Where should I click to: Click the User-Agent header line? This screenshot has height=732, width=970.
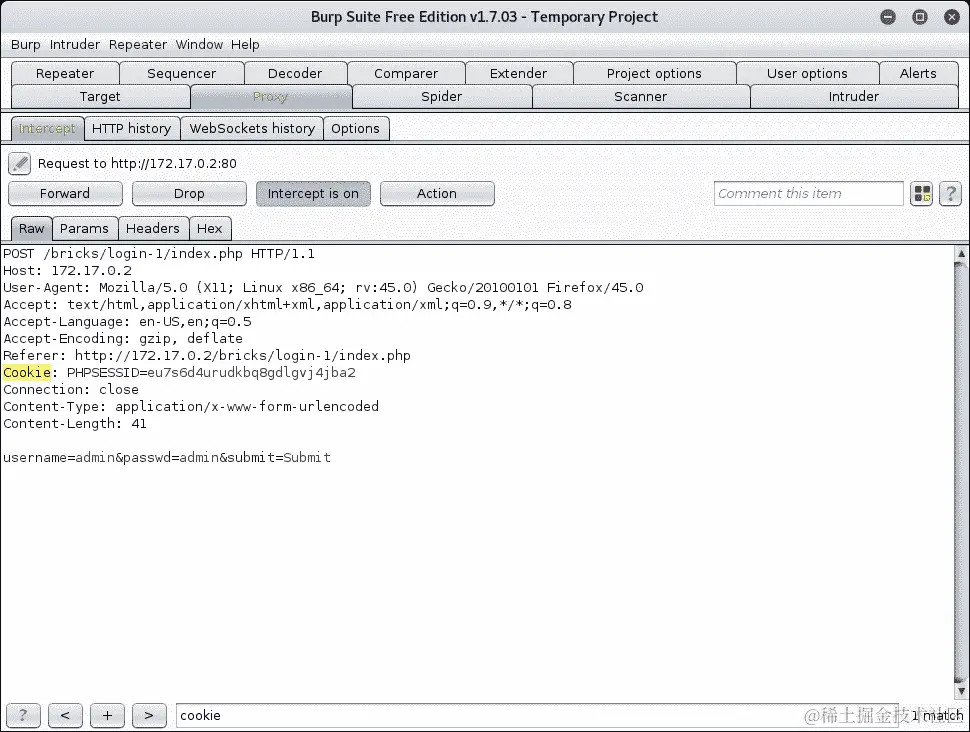pyautogui.click(x=324, y=288)
